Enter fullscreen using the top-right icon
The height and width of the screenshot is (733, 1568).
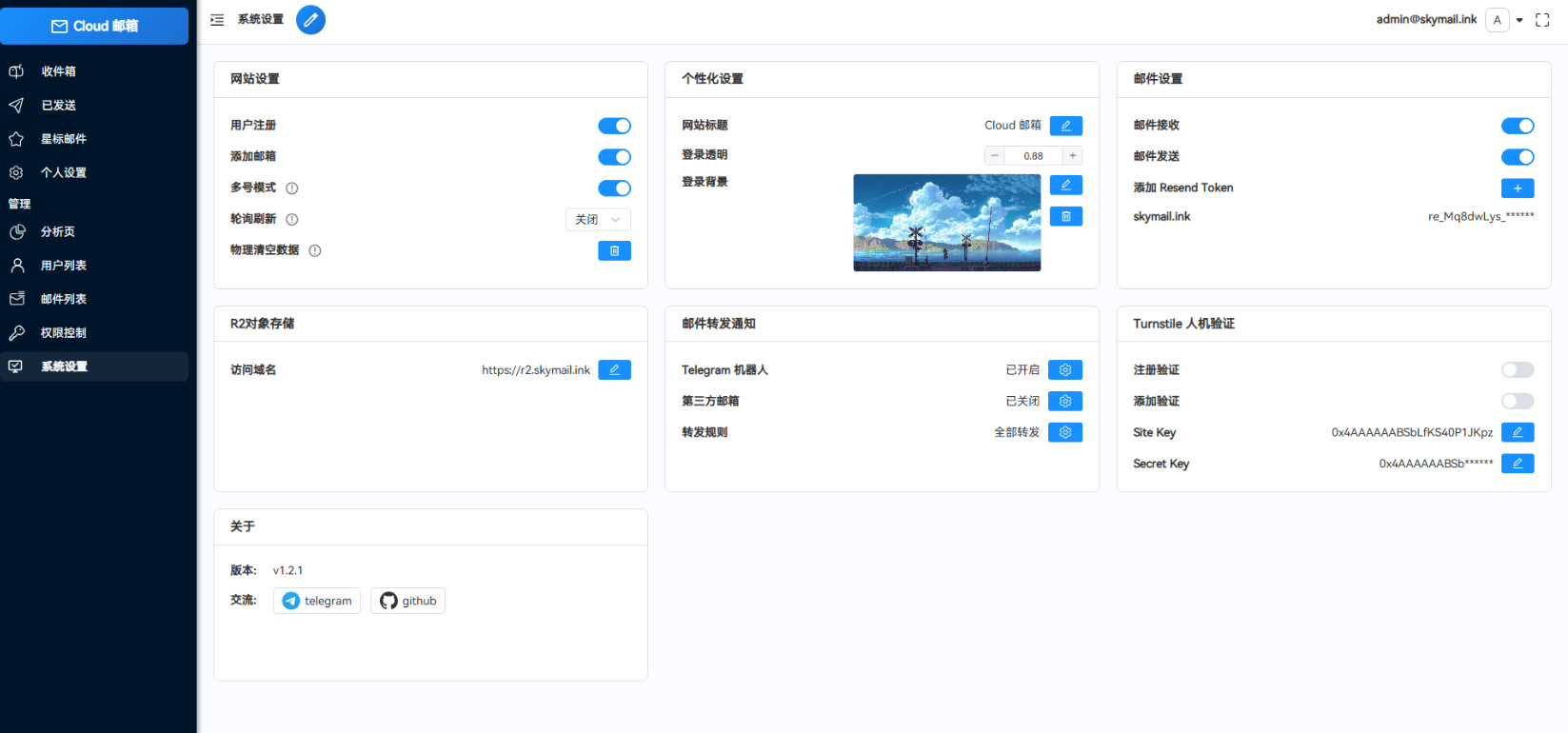[x=1542, y=20]
